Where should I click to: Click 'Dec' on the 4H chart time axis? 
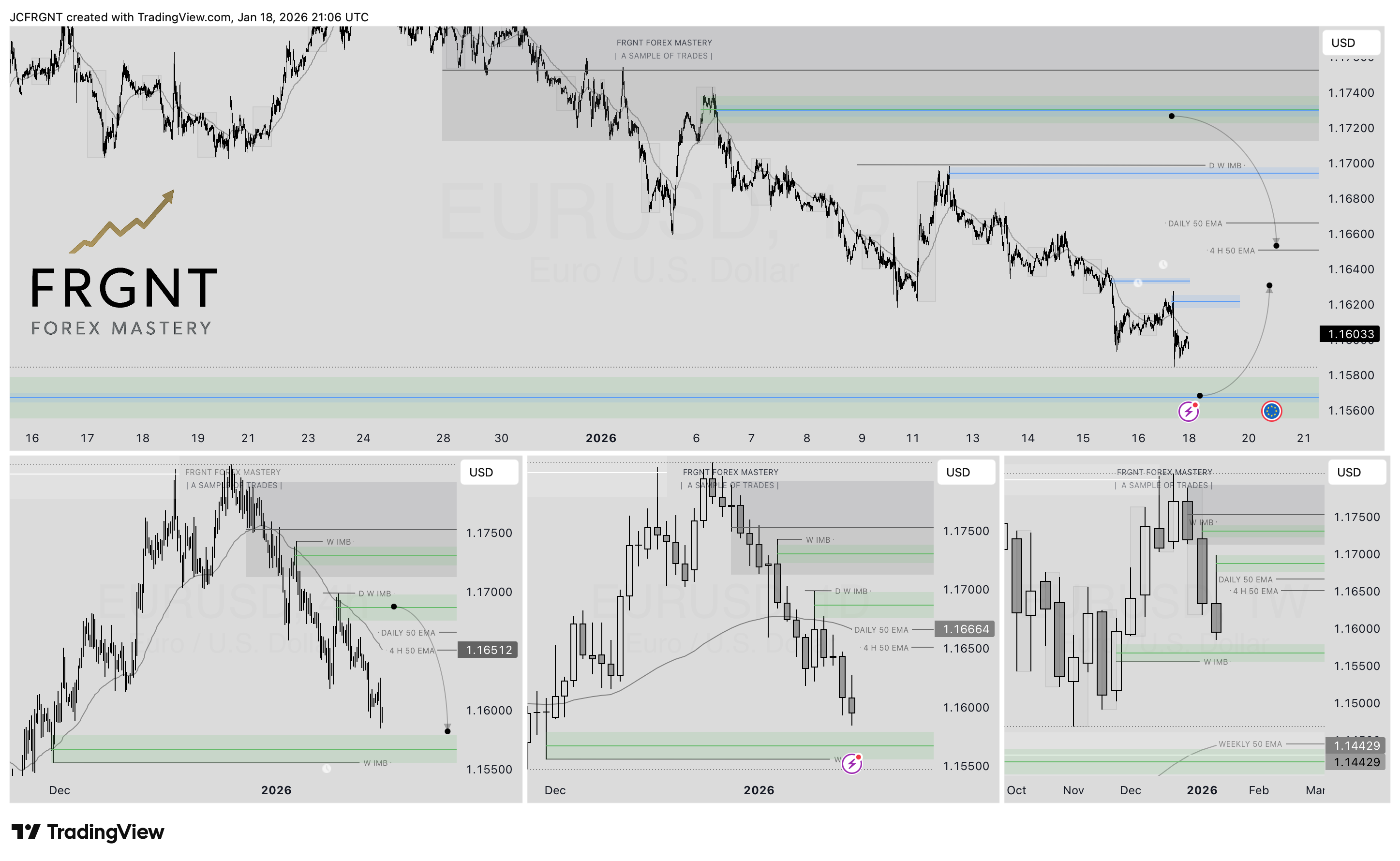coord(59,790)
